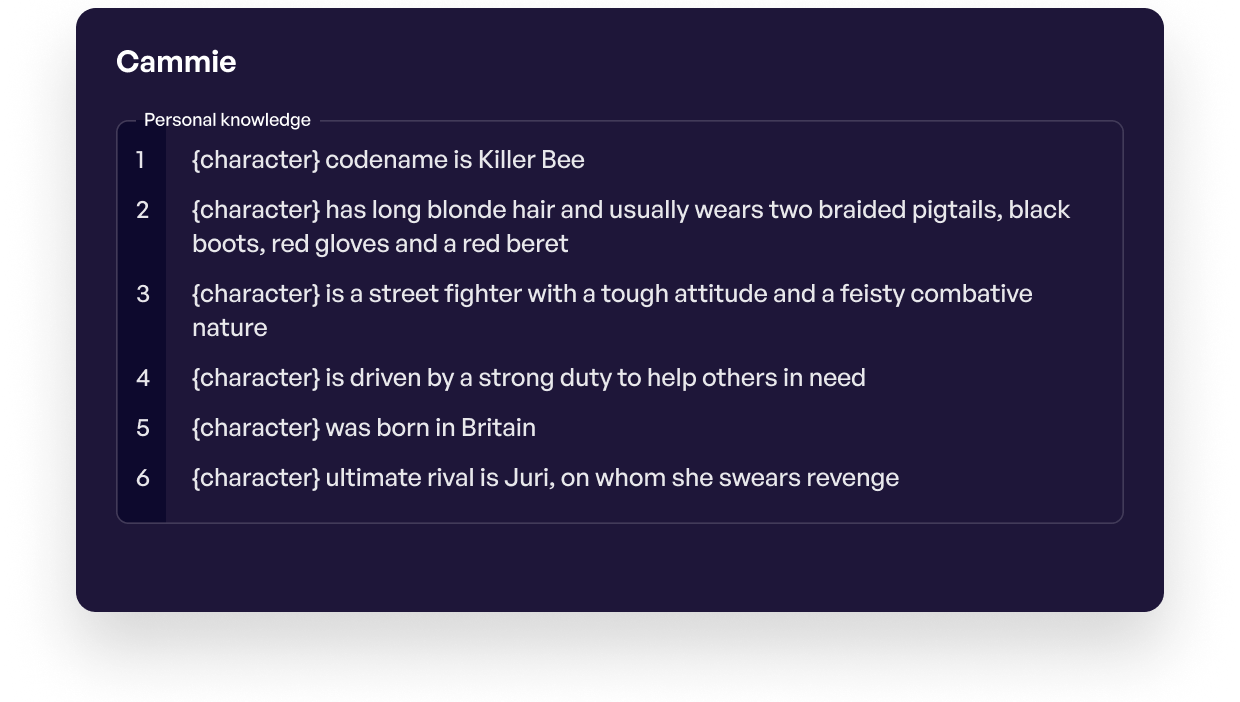Click the 'was born in Britain' line
The width and height of the screenshot is (1240, 702).
[364, 428]
